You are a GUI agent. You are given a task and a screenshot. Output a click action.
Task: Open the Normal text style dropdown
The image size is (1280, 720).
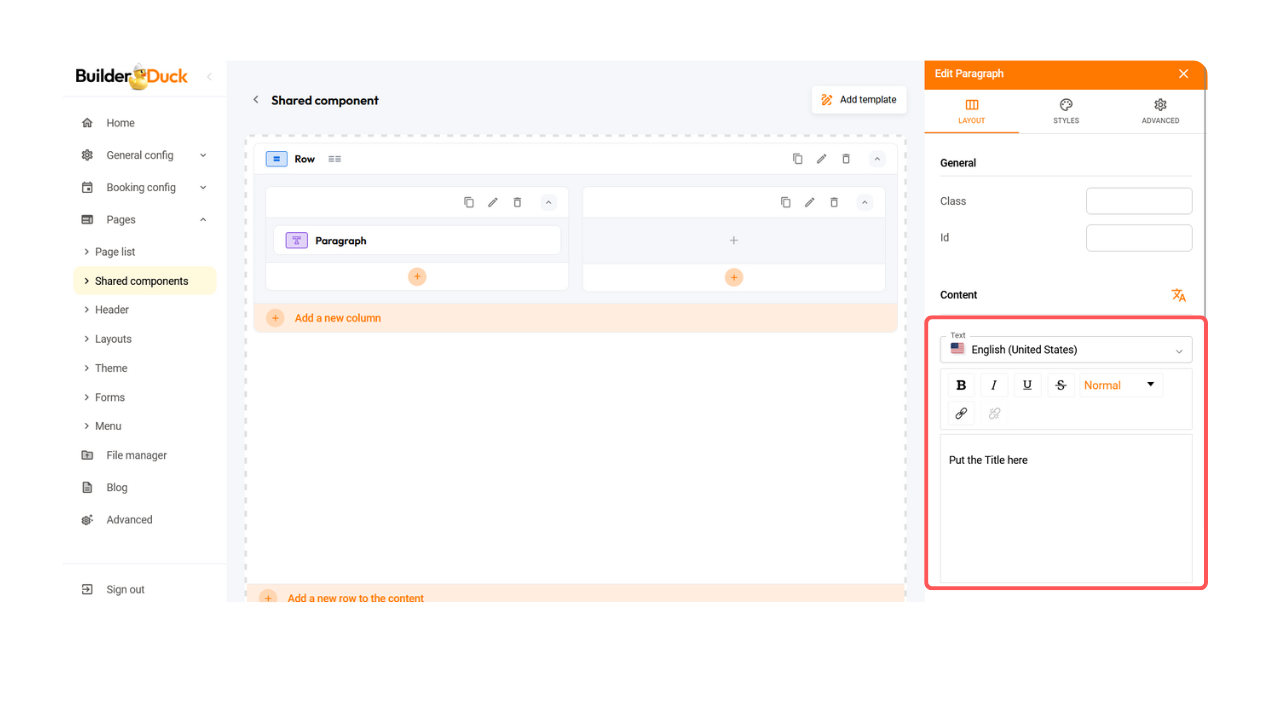point(1120,385)
